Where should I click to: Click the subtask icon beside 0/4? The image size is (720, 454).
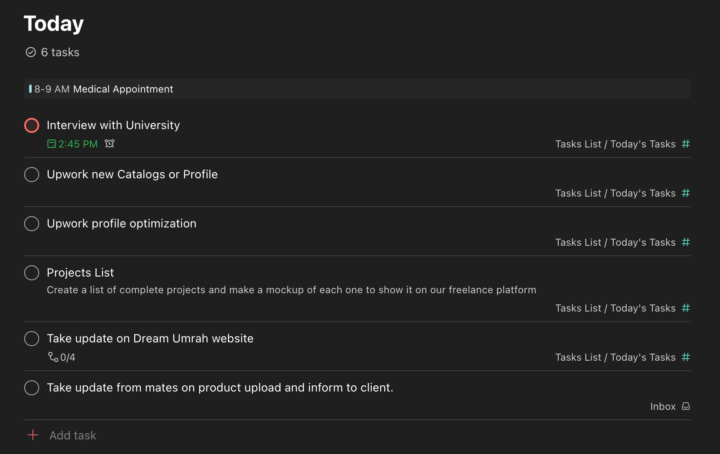(53, 357)
